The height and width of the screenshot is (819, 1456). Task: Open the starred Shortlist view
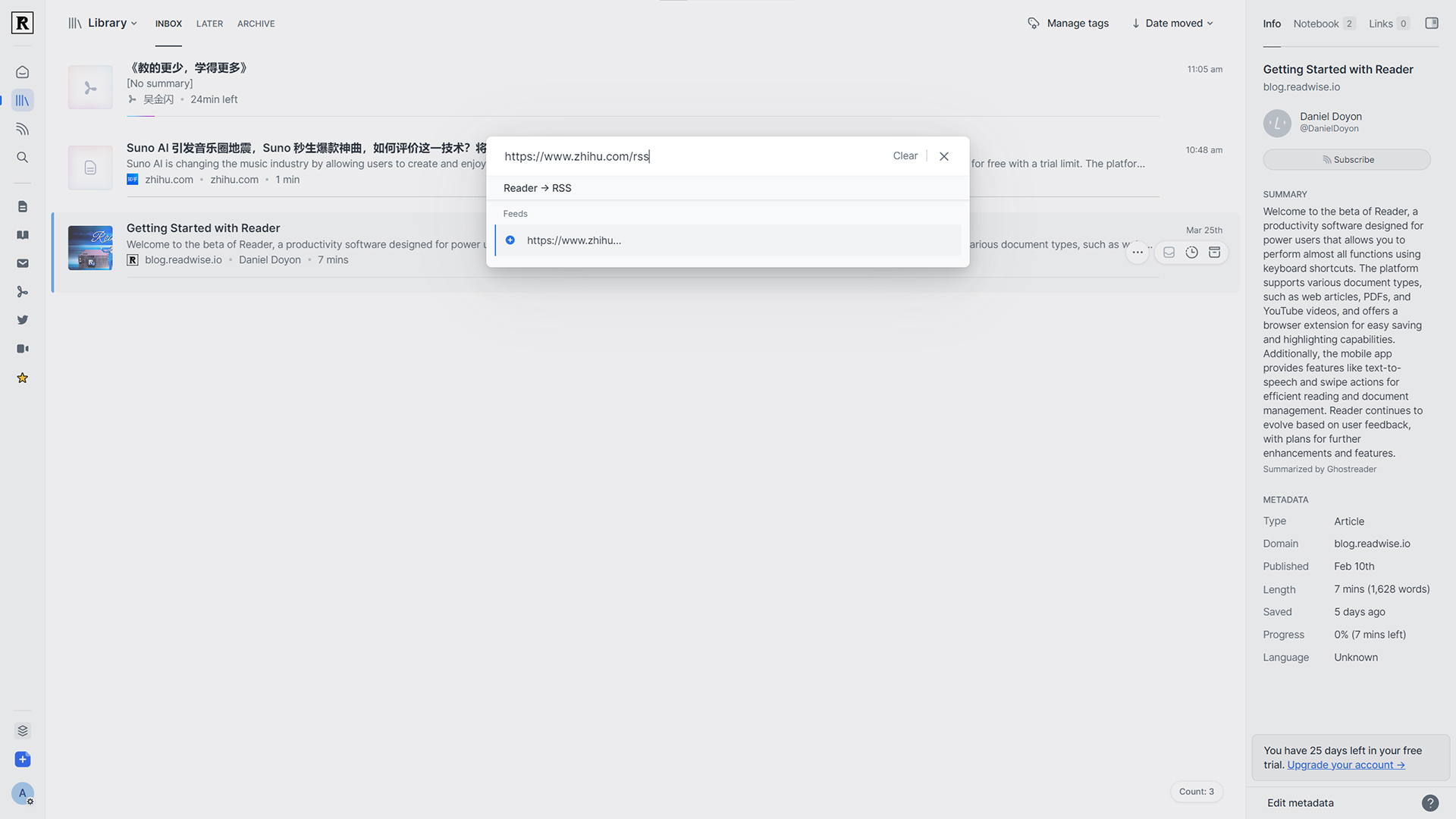click(x=23, y=378)
